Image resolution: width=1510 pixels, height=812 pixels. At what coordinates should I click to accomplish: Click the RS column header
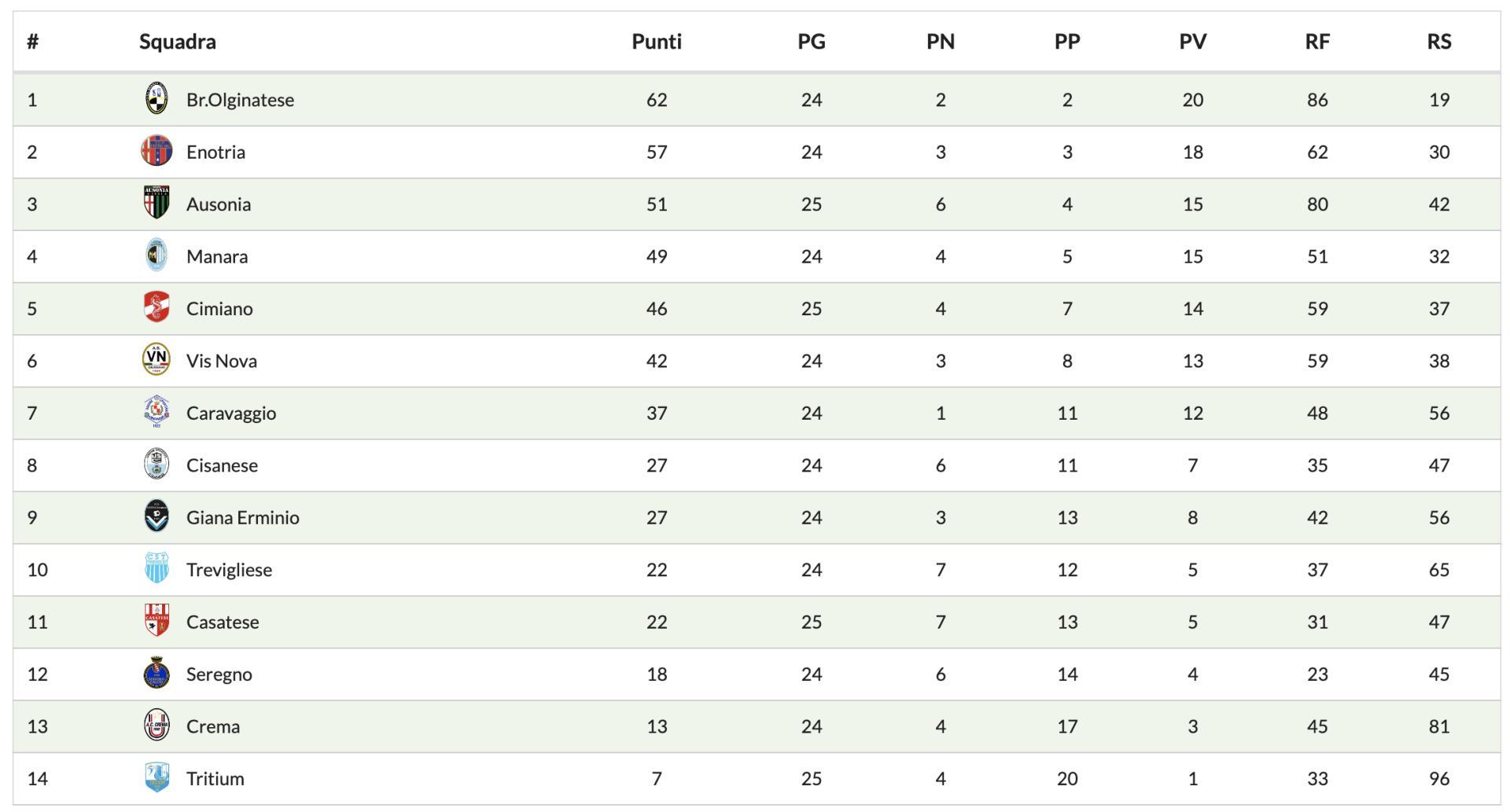[1439, 42]
